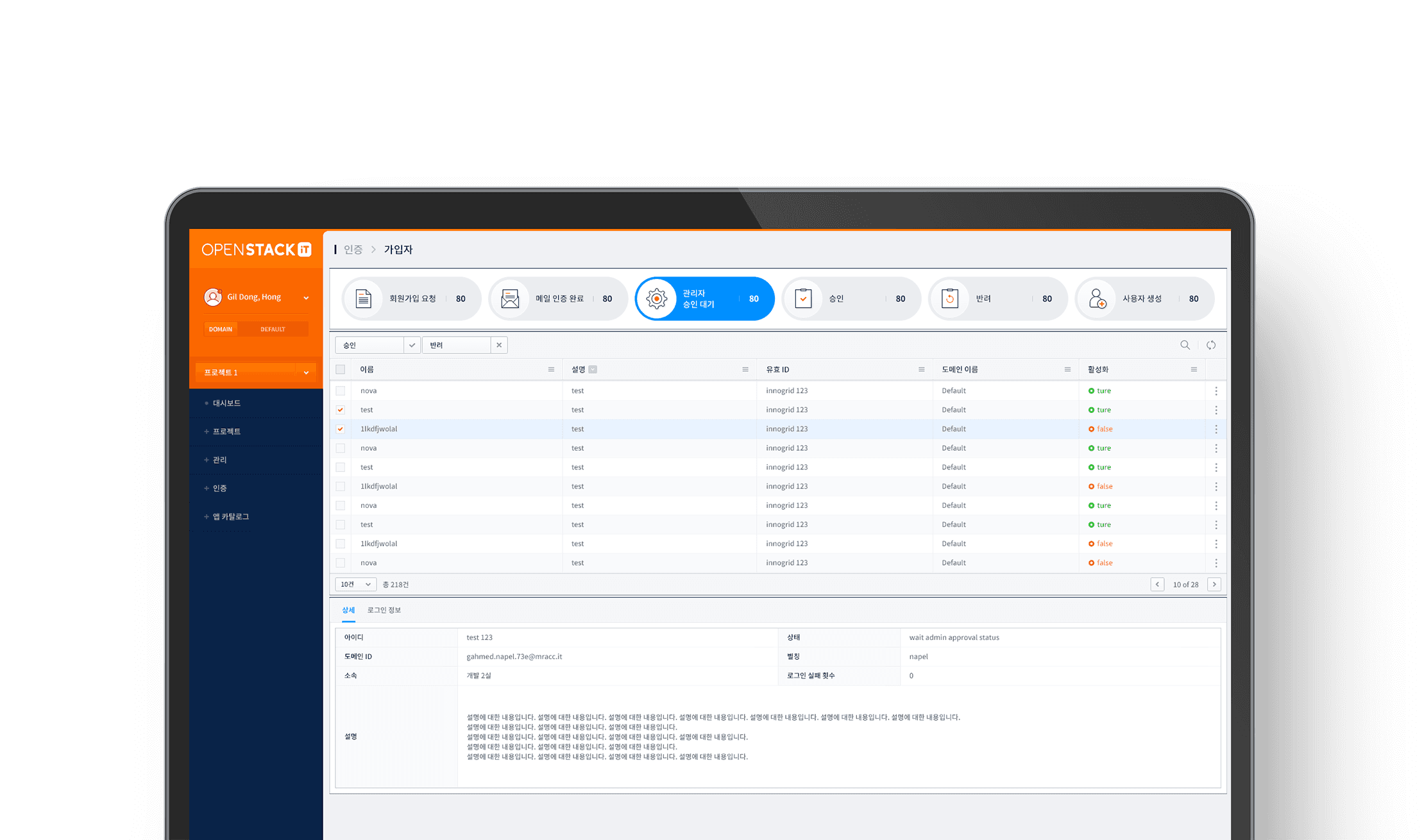Click the filter icon beside 설명 header

pyautogui.click(x=593, y=369)
